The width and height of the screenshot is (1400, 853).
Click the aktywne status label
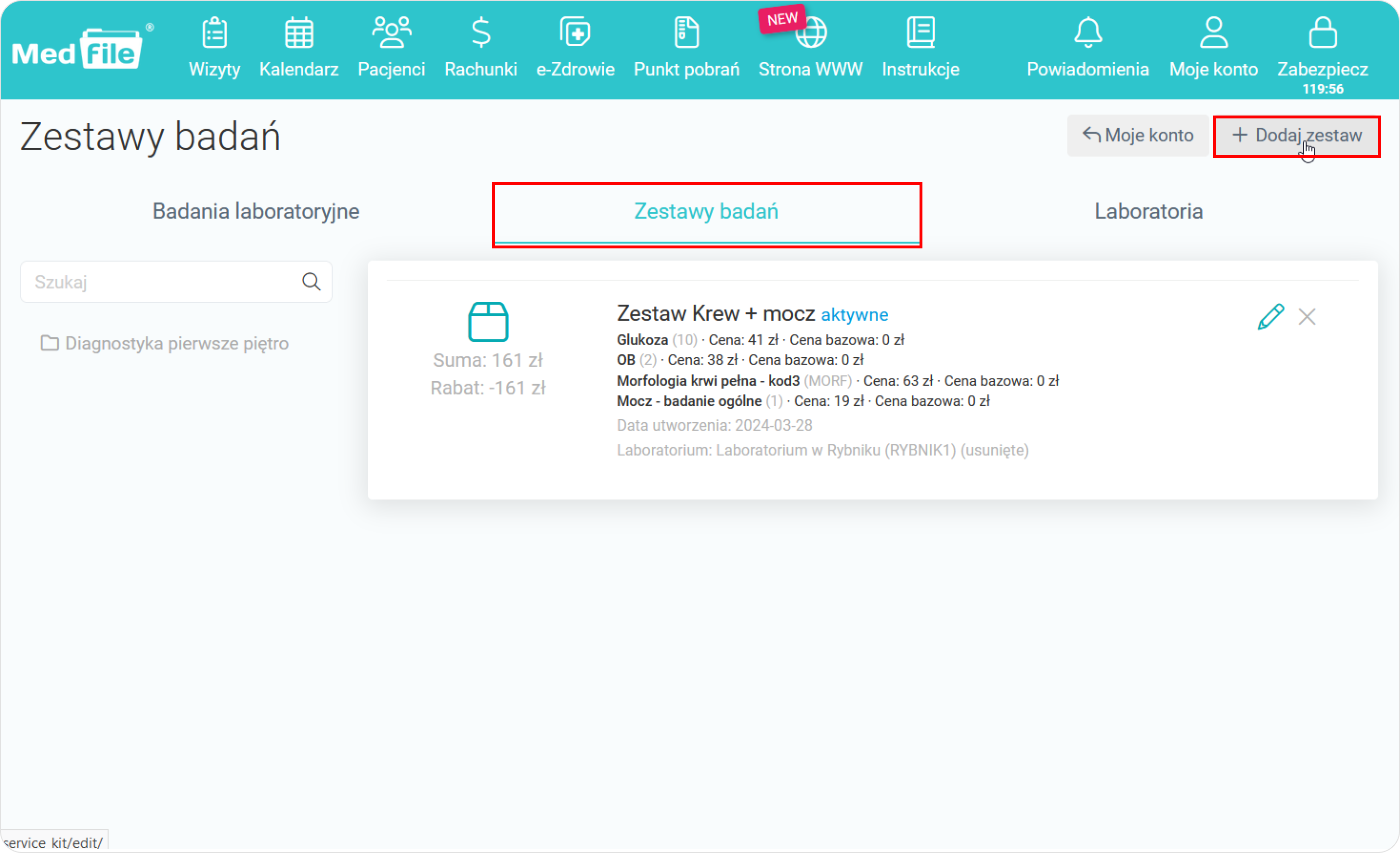click(855, 315)
